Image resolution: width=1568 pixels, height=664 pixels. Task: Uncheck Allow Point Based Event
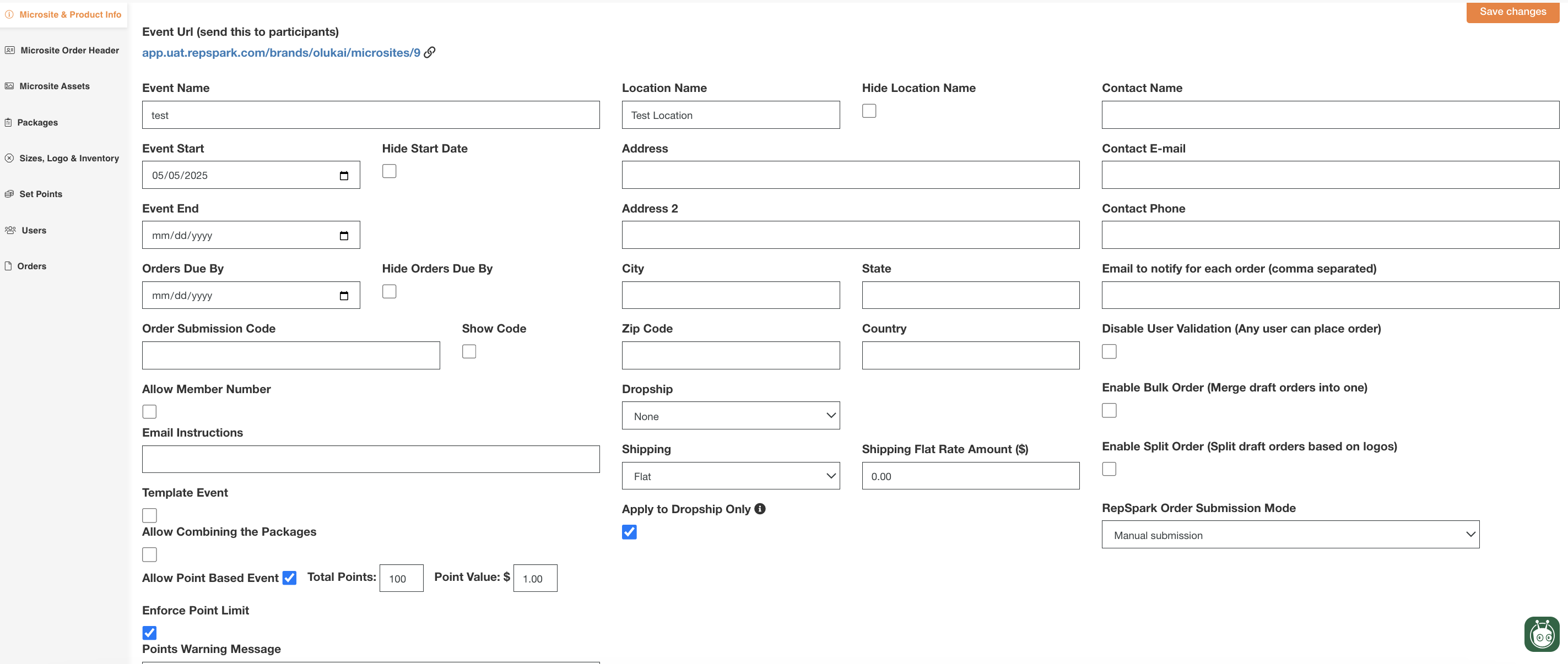[290, 578]
